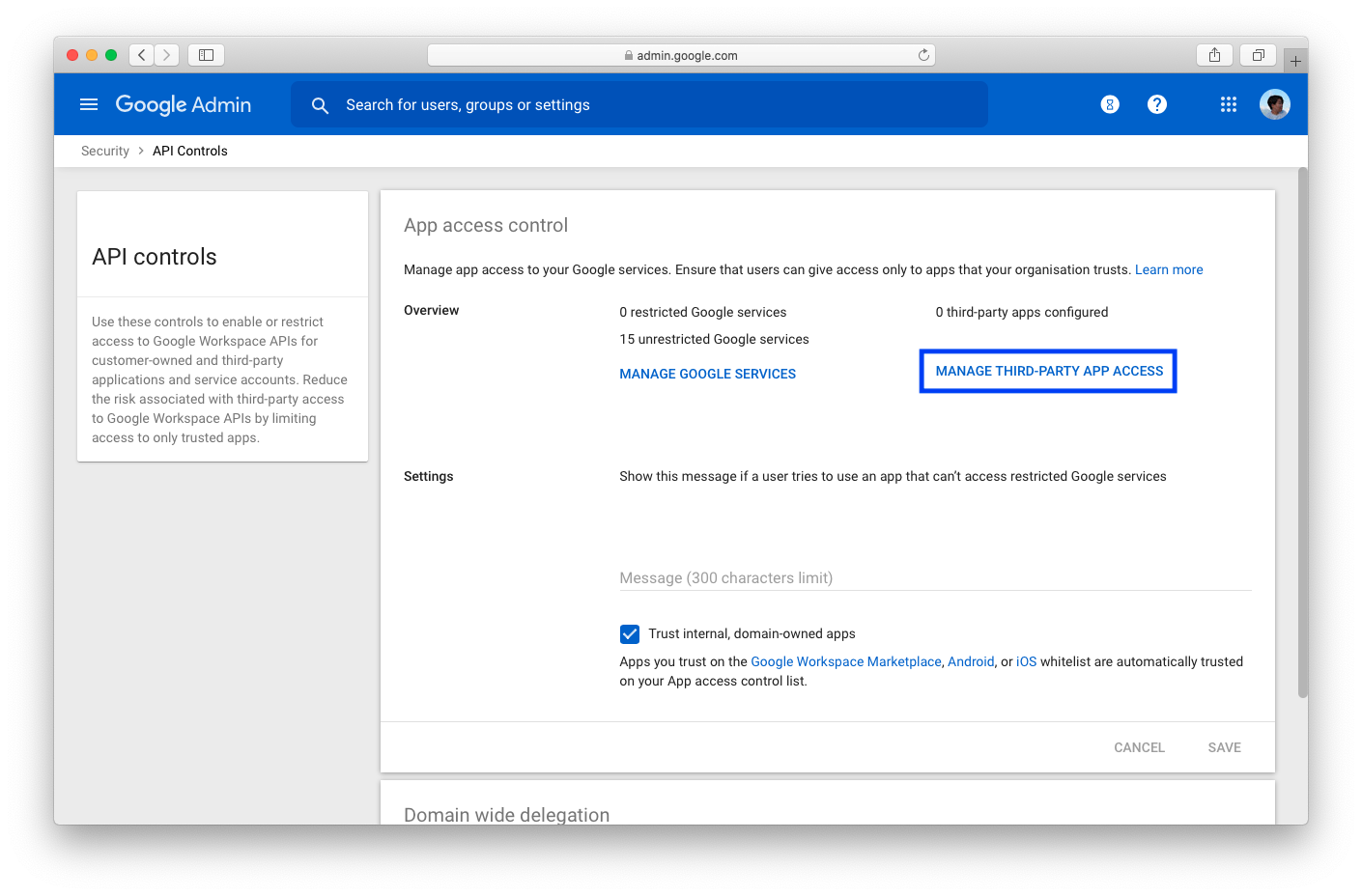Open a new browser tab
The width and height of the screenshot is (1362, 896).
coord(1294,59)
